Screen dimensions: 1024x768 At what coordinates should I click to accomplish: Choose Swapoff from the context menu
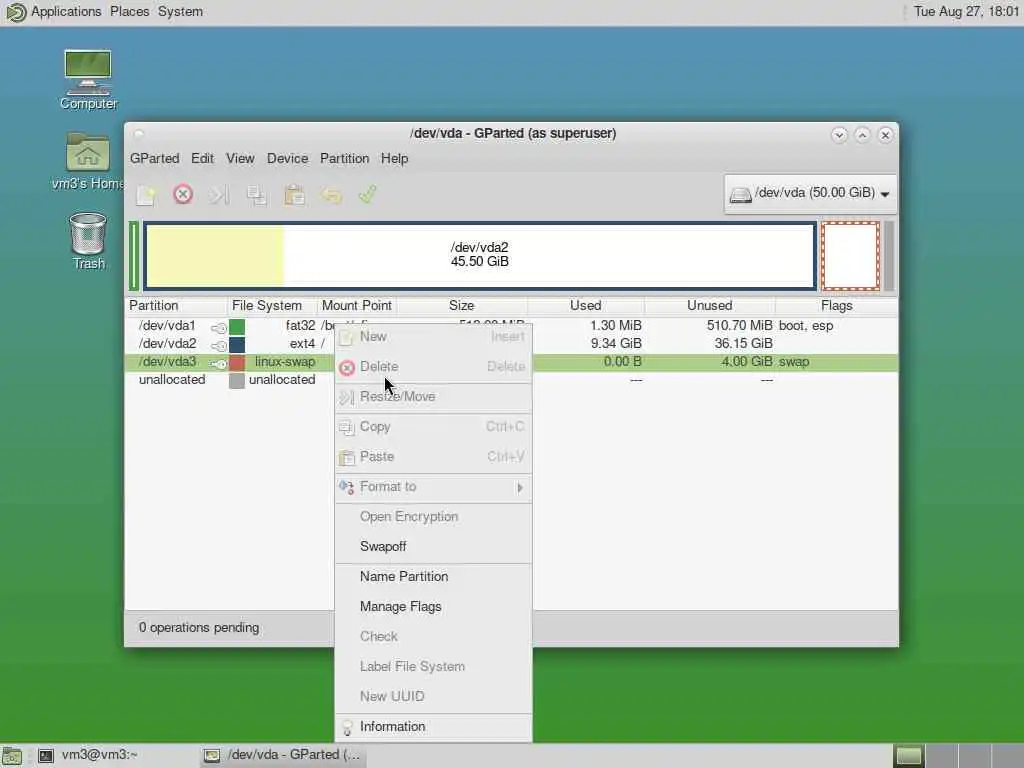[x=434, y=547]
